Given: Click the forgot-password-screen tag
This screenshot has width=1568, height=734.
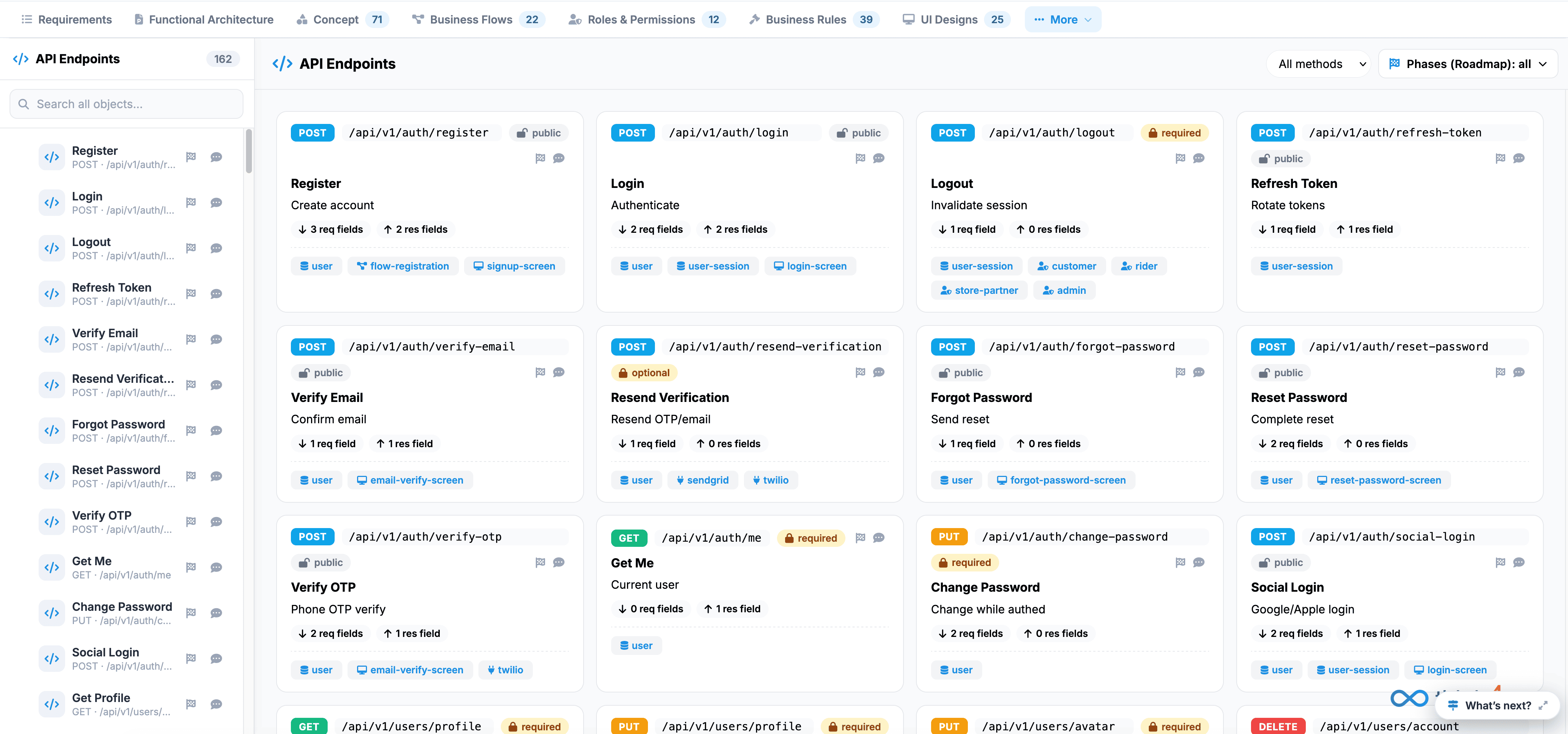Looking at the screenshot, I should (x=1062, y=480).
